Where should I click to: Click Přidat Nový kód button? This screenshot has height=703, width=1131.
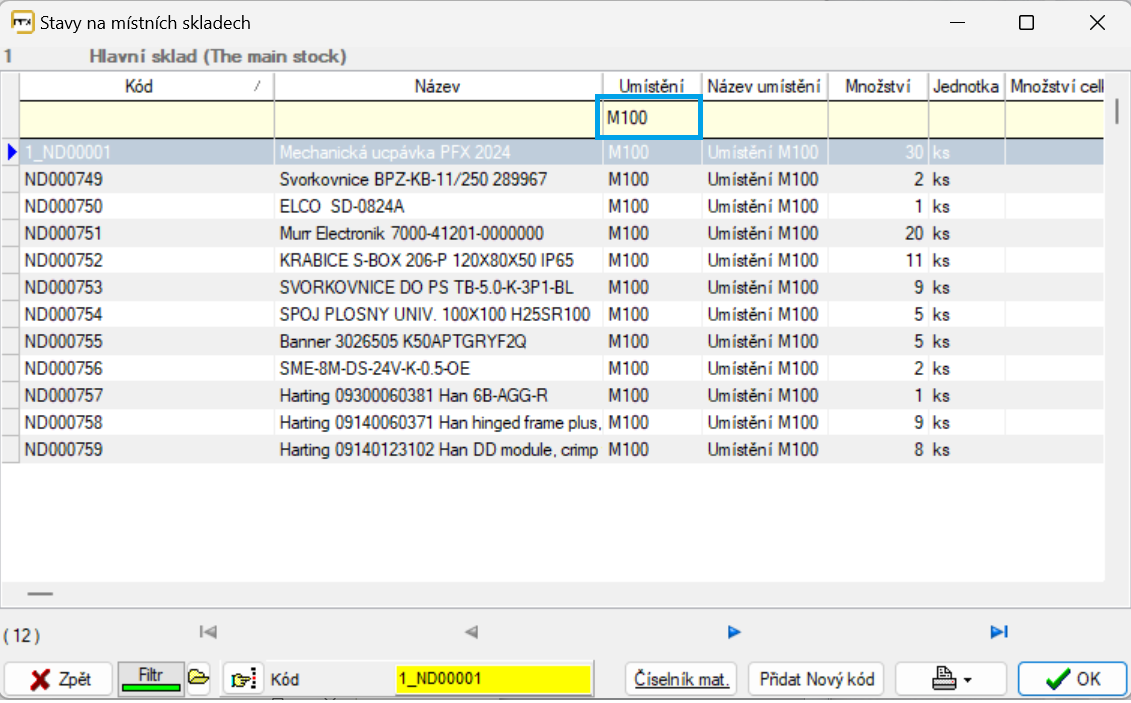(817, 679)
